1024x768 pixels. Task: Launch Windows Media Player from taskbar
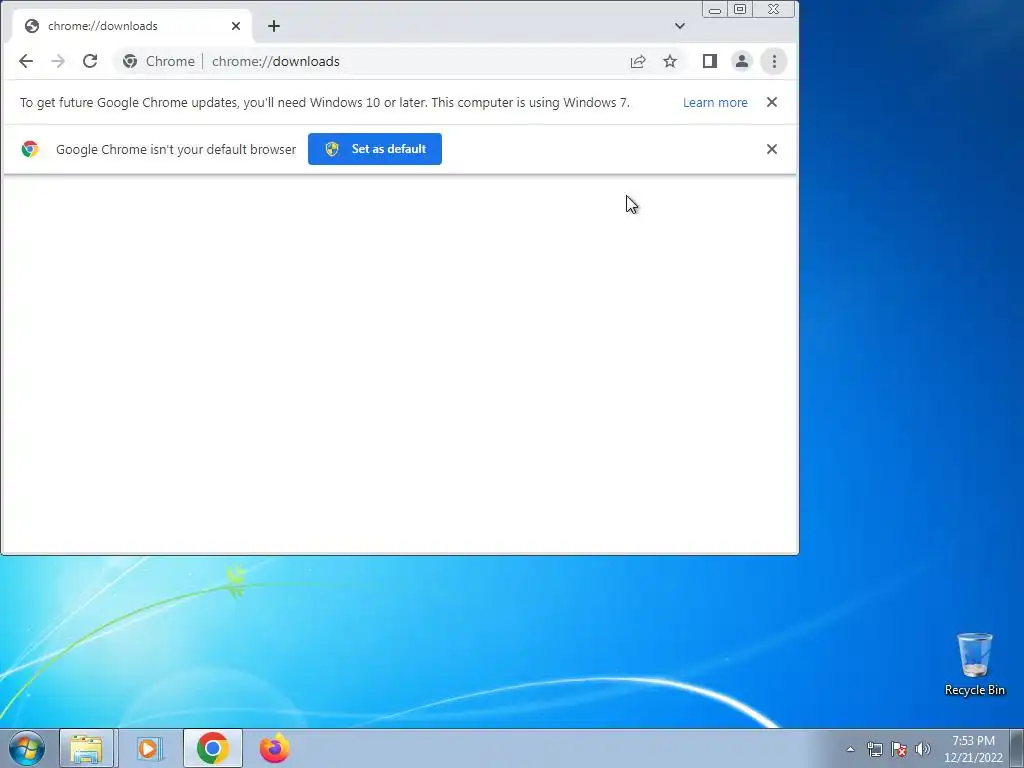pos(150,748)
